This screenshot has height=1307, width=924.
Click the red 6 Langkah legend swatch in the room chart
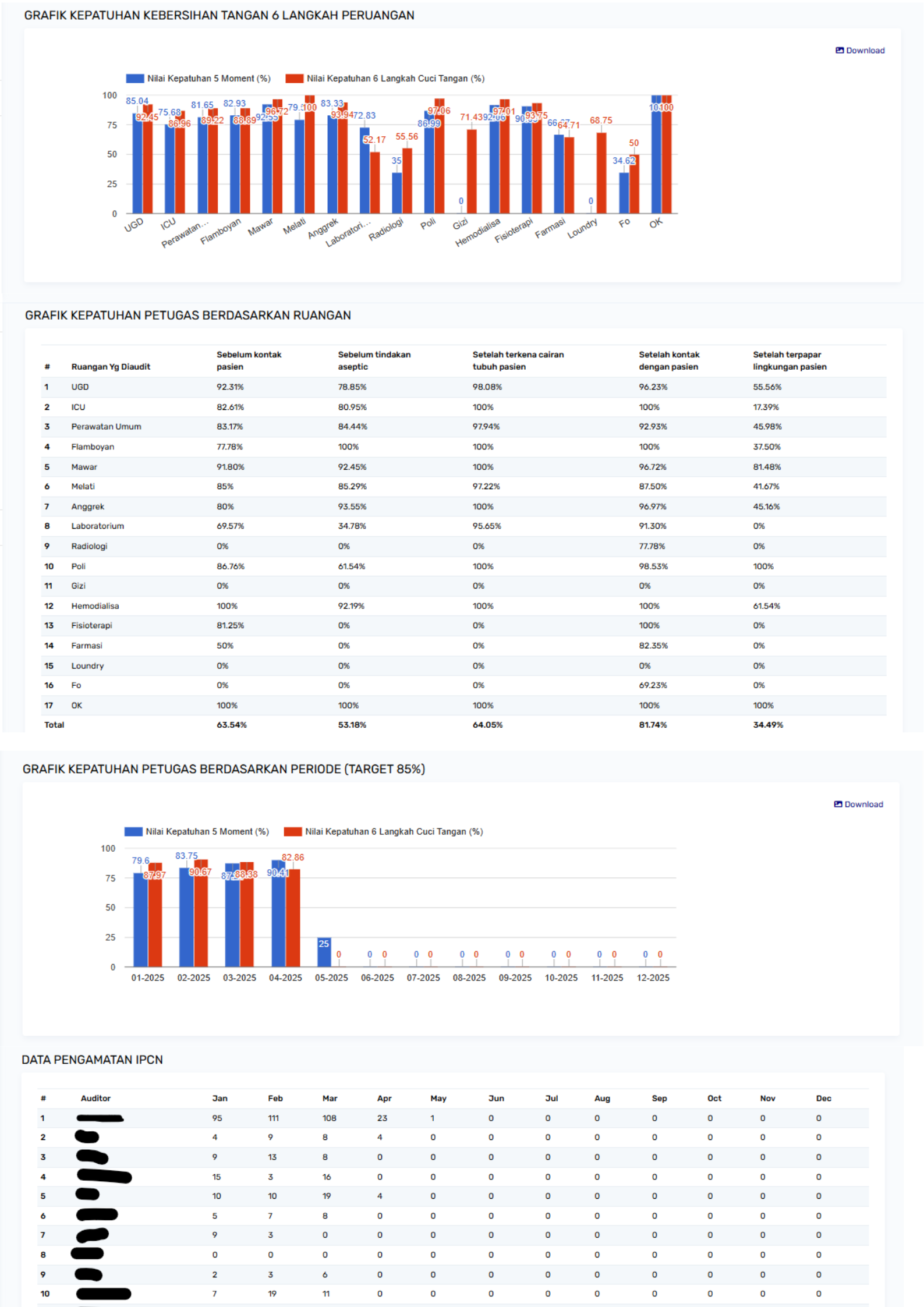(294, 79)
